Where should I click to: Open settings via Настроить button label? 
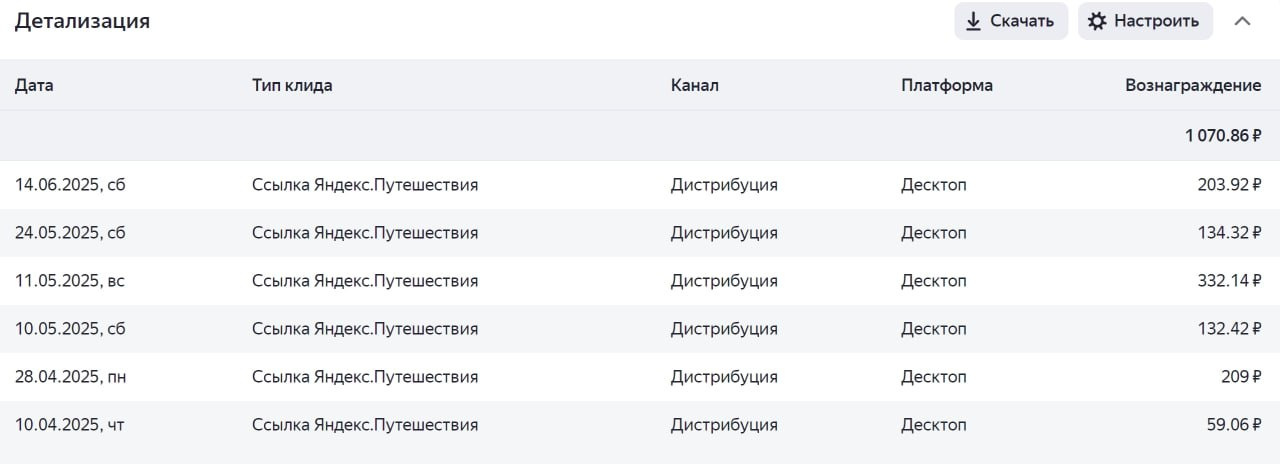pyautogui.click(x=1156, y=21)
